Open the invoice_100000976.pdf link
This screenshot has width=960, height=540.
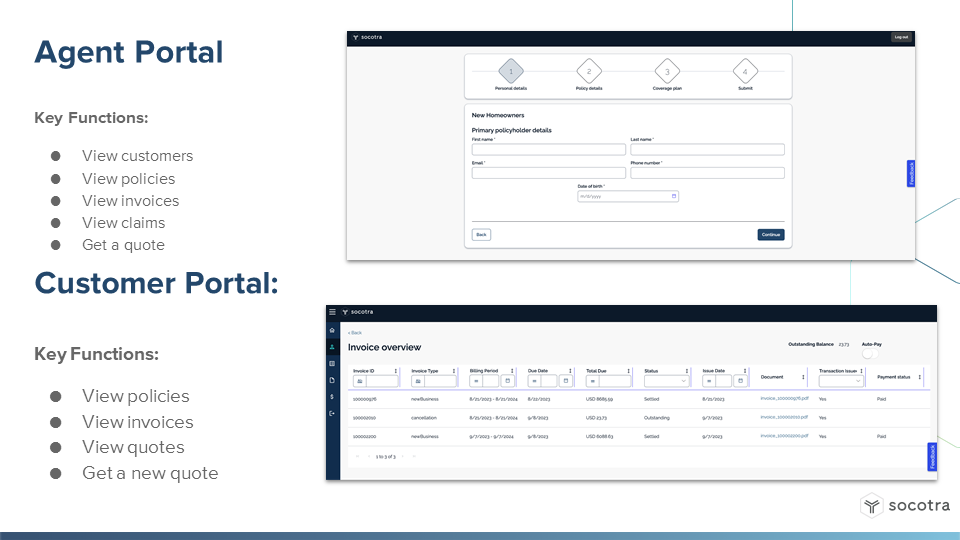click(x=784, y=399)
